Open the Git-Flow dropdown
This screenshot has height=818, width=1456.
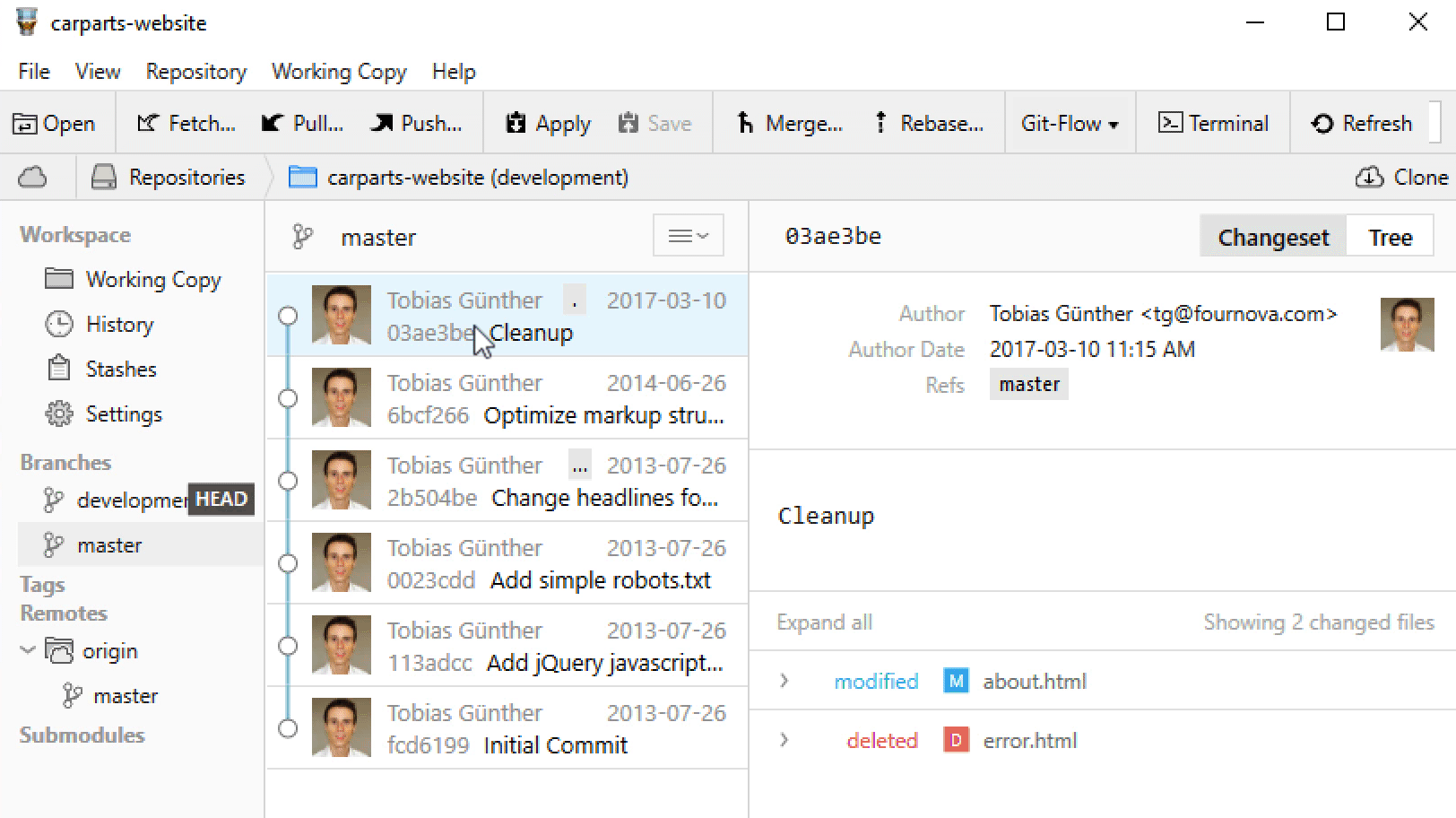point(1069,124)
